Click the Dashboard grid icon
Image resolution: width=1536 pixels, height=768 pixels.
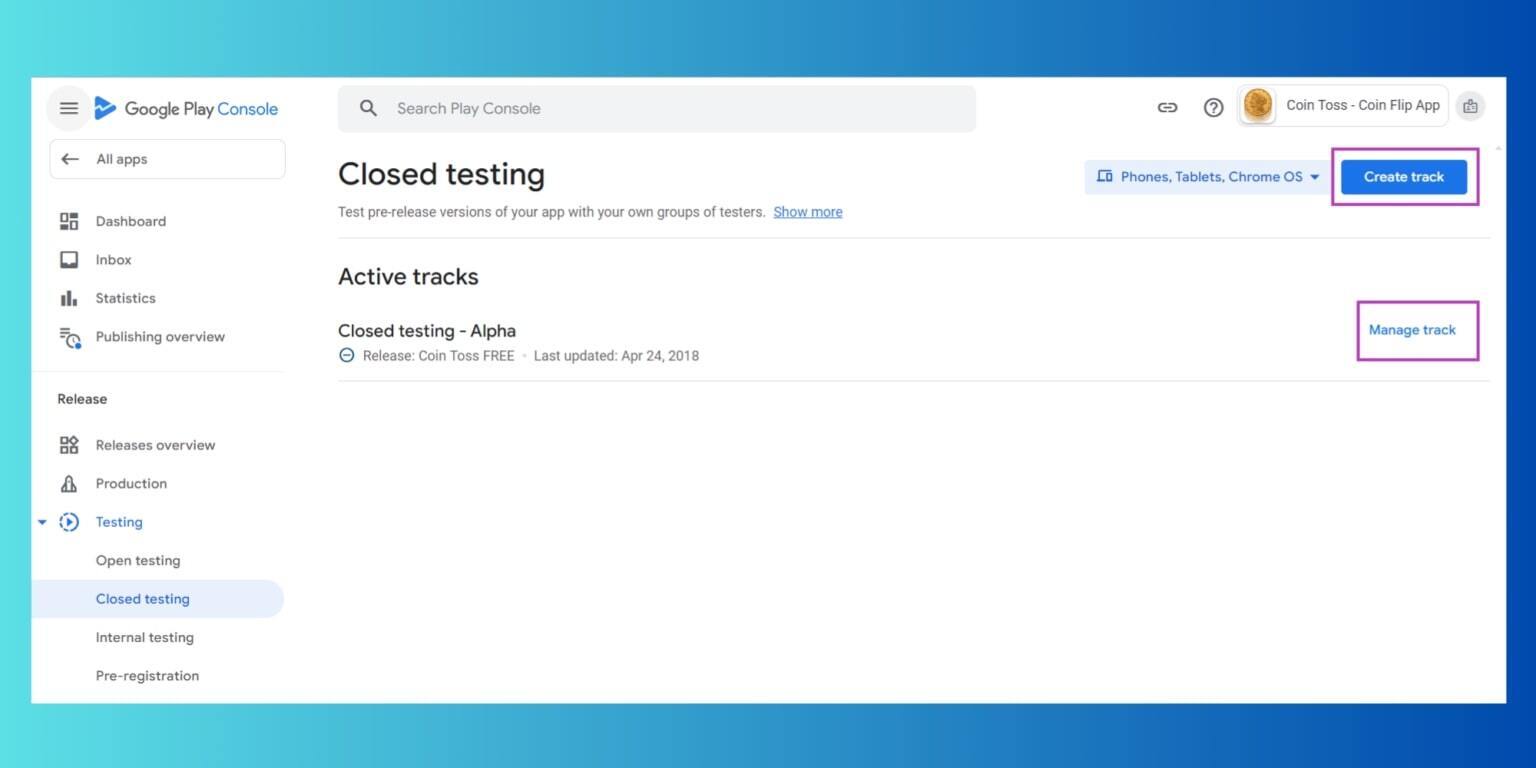point(69,221)
